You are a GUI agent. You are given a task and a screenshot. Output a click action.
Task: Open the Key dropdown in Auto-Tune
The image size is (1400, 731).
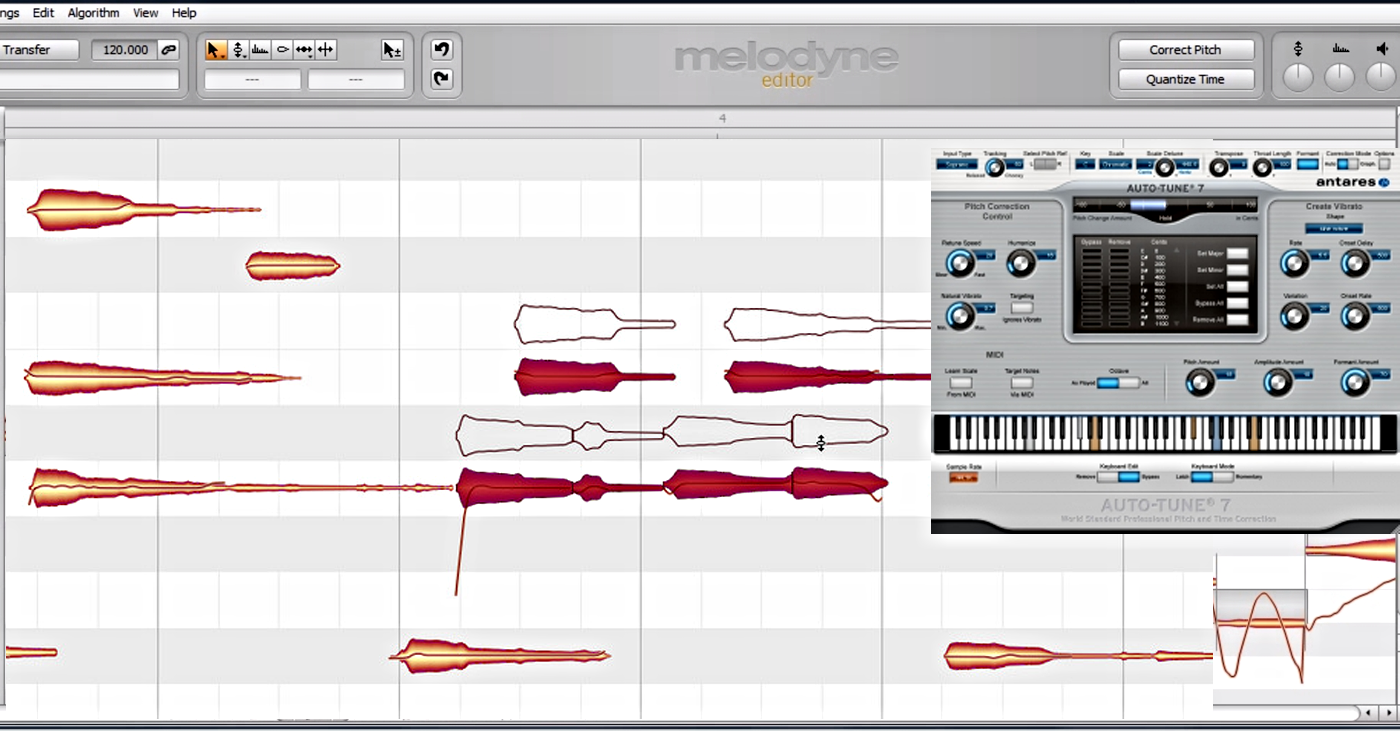(1085, 164)
